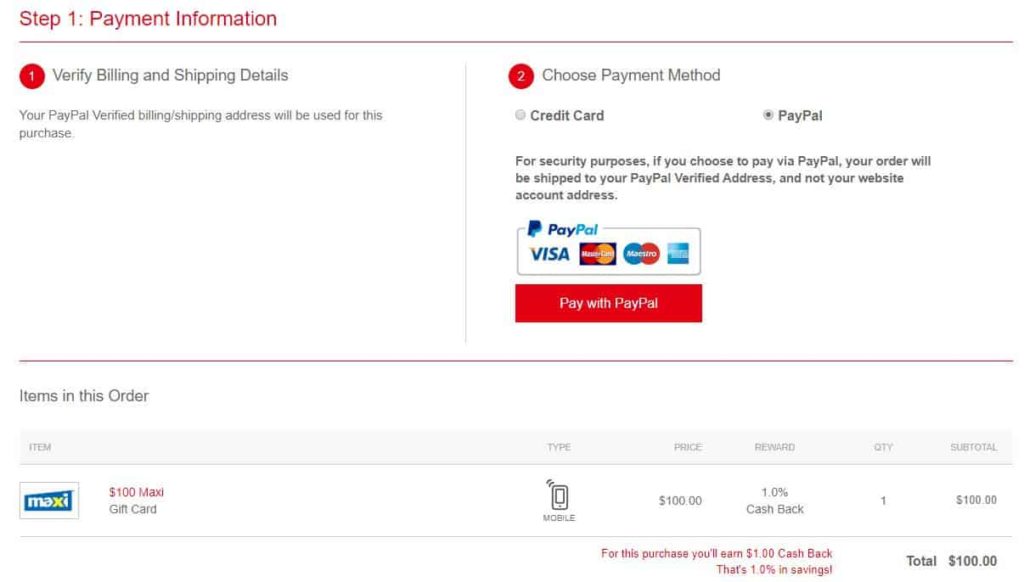Click the $100.00 price value
This screenshot has height=582, width=1024.
[680, 500]
